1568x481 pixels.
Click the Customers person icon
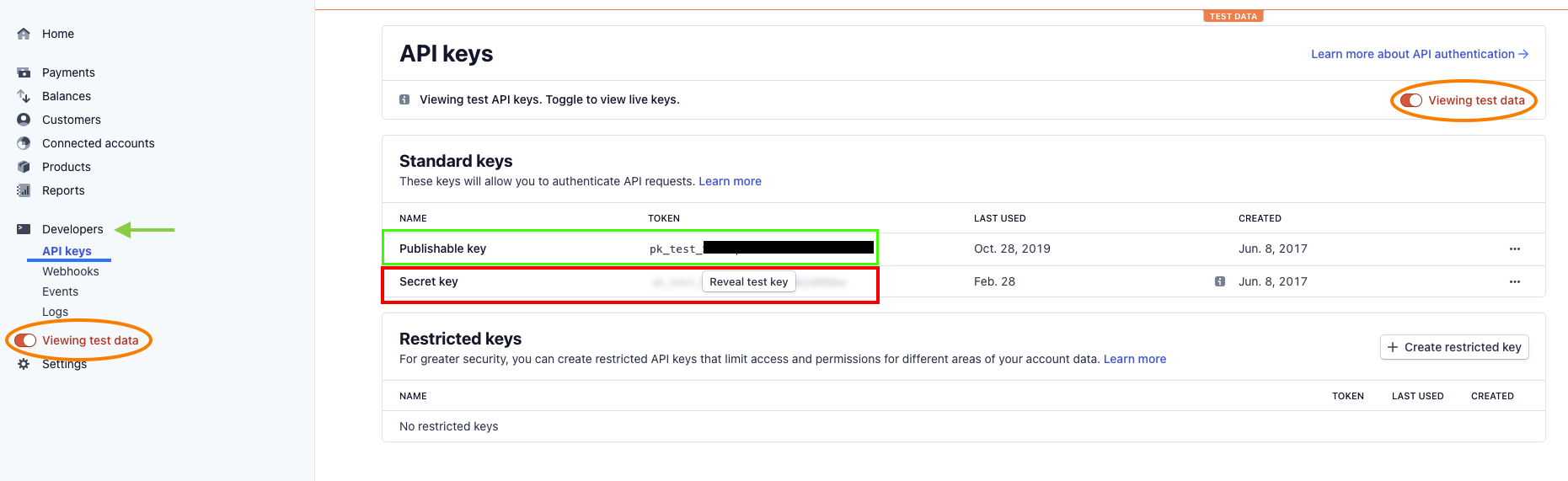click(24, 120)
